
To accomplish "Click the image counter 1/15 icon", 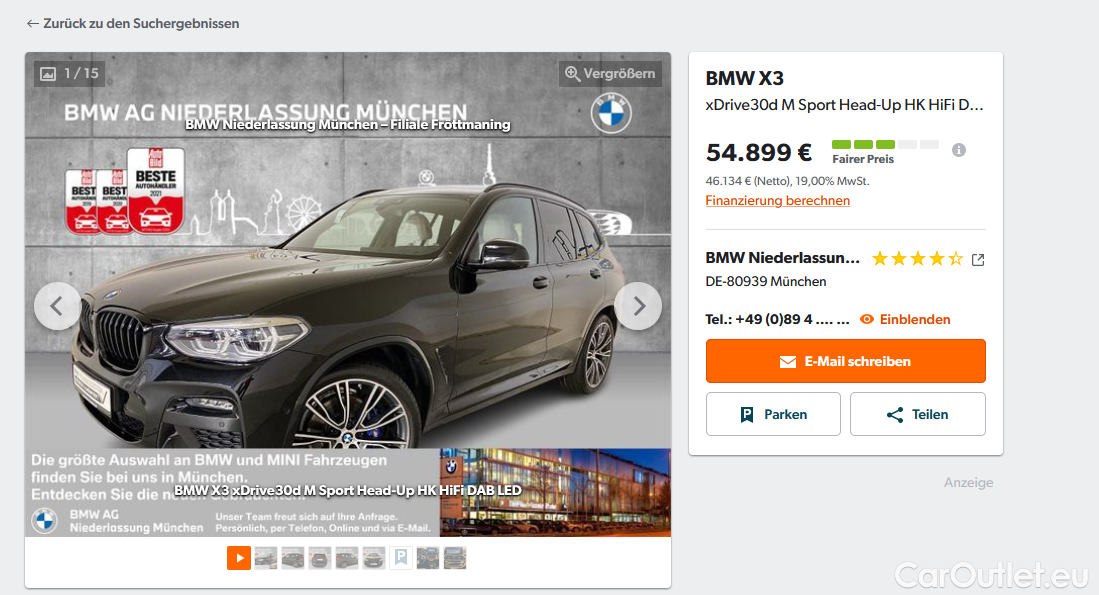I will [x=69, y=74].
